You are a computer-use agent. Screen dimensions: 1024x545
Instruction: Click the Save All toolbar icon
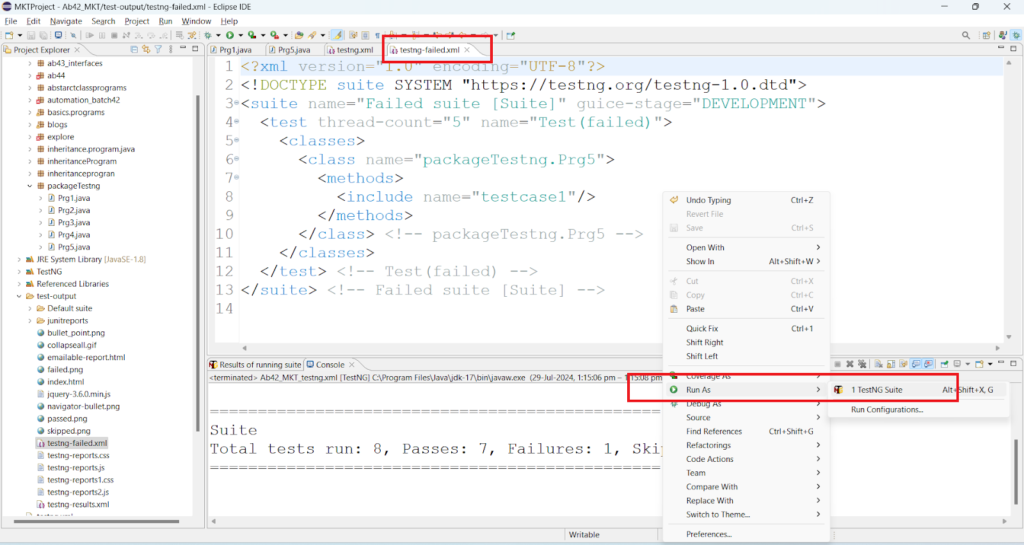click(x=43, y=35)
